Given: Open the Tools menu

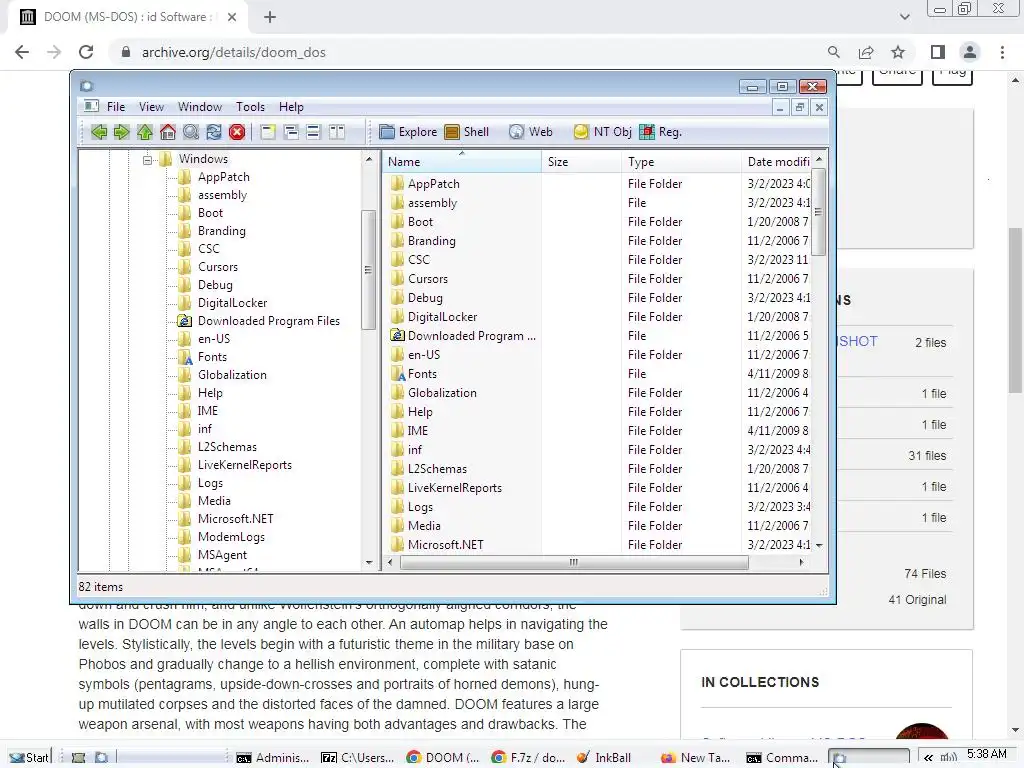Looking at the screenshot, I should tap(250, 106).
